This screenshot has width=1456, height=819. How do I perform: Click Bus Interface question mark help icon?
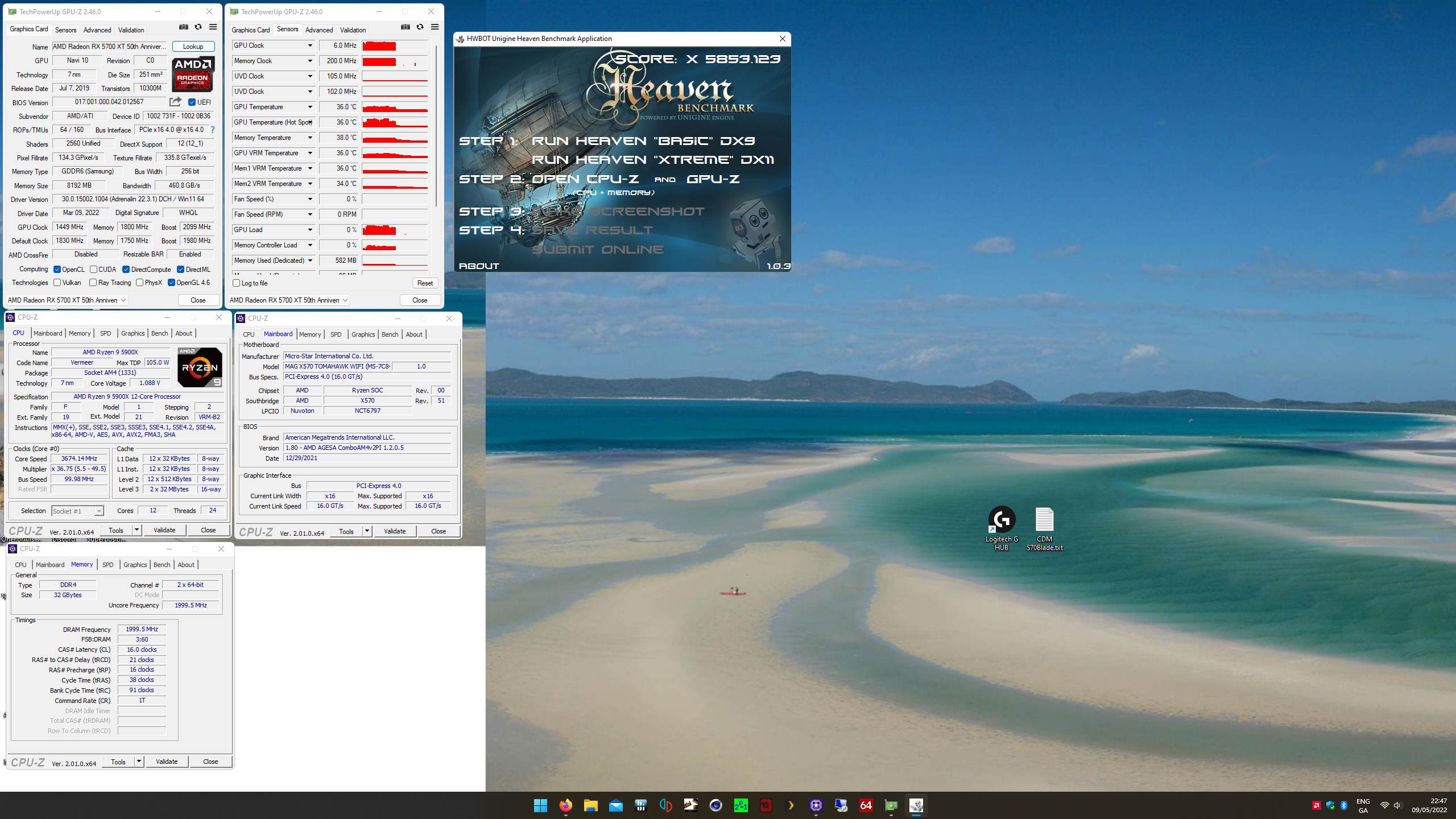pyautogui.click(x=213, y=130)
